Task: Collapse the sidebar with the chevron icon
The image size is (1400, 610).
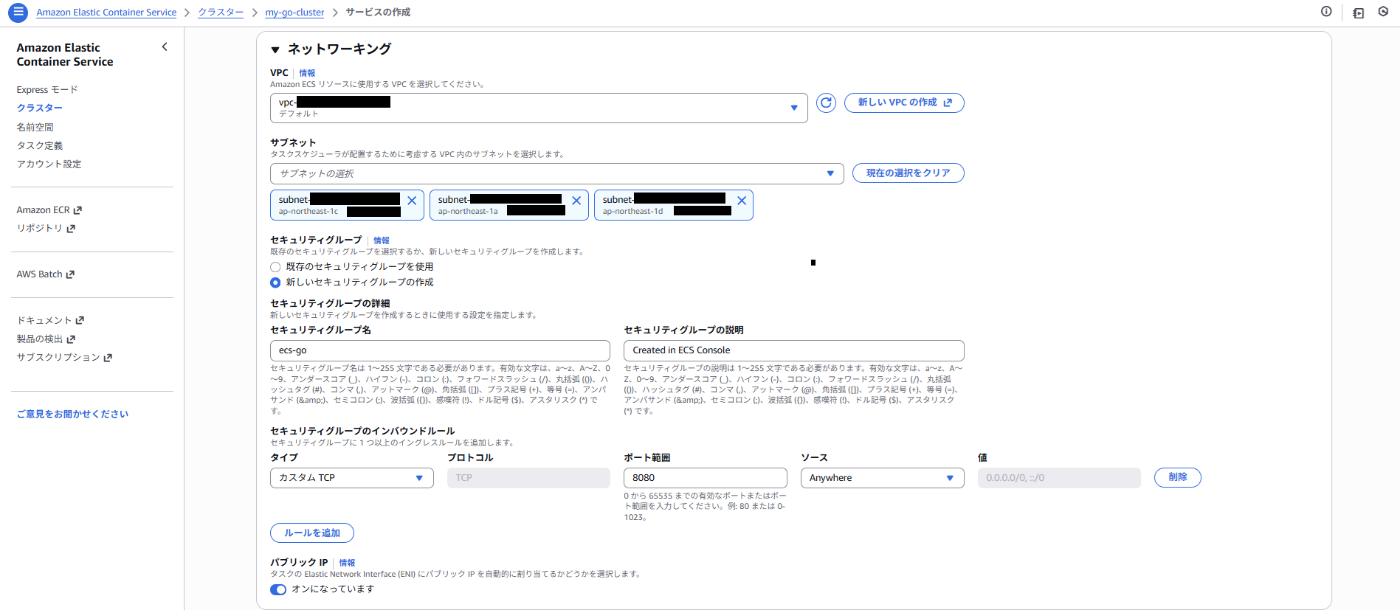Action: 165,47
